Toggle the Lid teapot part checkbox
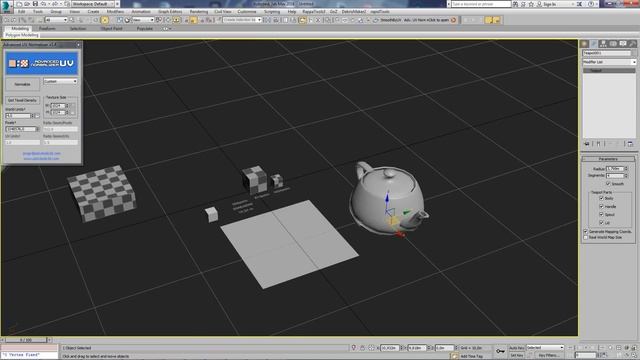Screen dimensions: 640x360 point(601,222)
